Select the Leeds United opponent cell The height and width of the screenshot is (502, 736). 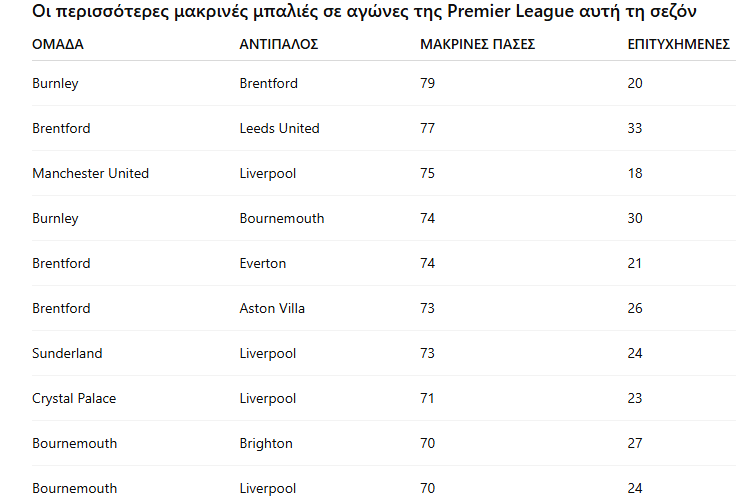tap(279, 128)
